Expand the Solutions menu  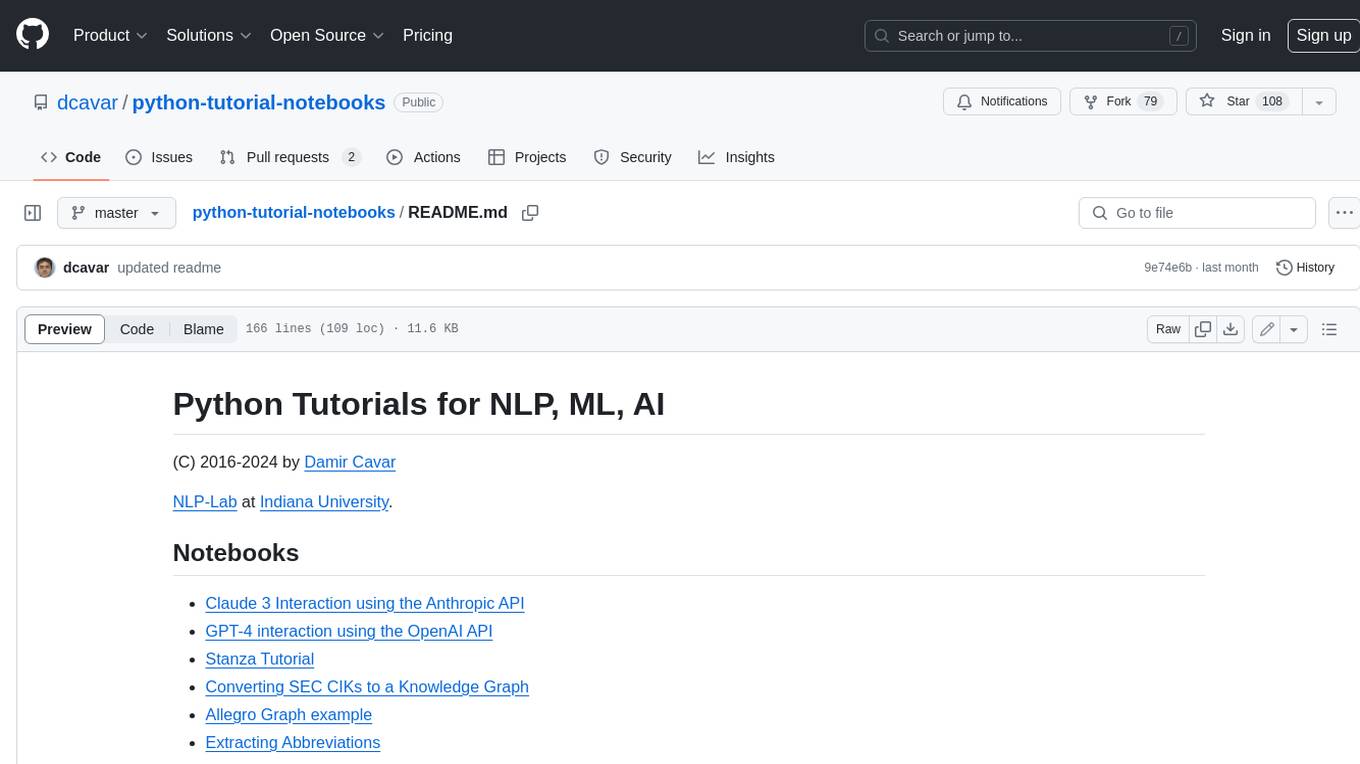209,35
